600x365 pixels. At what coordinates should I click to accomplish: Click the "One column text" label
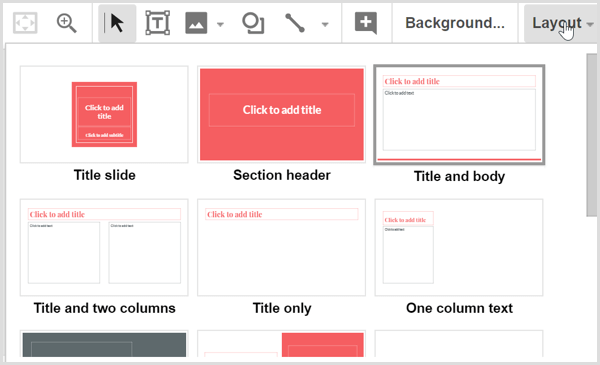(x=459, y=308)
